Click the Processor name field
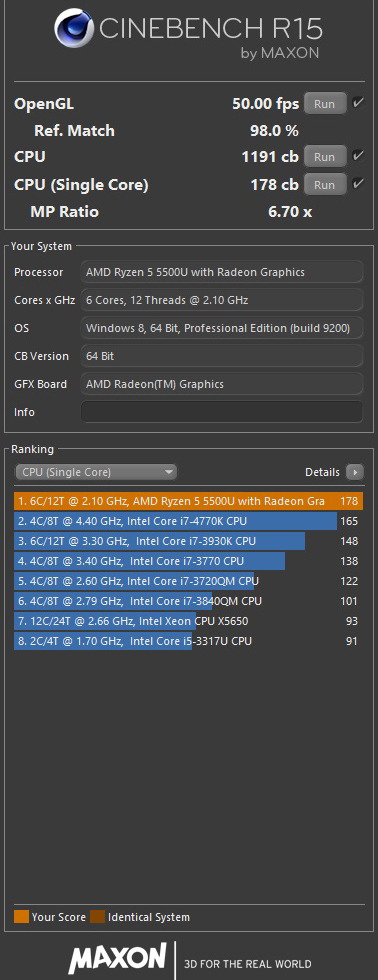 [x=222, y=272]
